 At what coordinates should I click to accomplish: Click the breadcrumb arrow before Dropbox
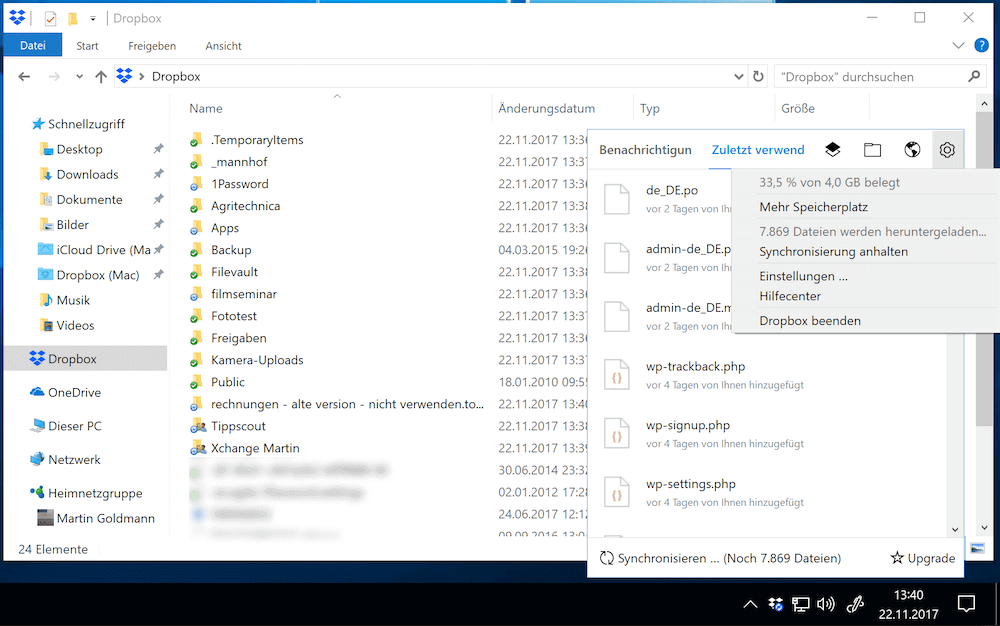tap(142, 76)
